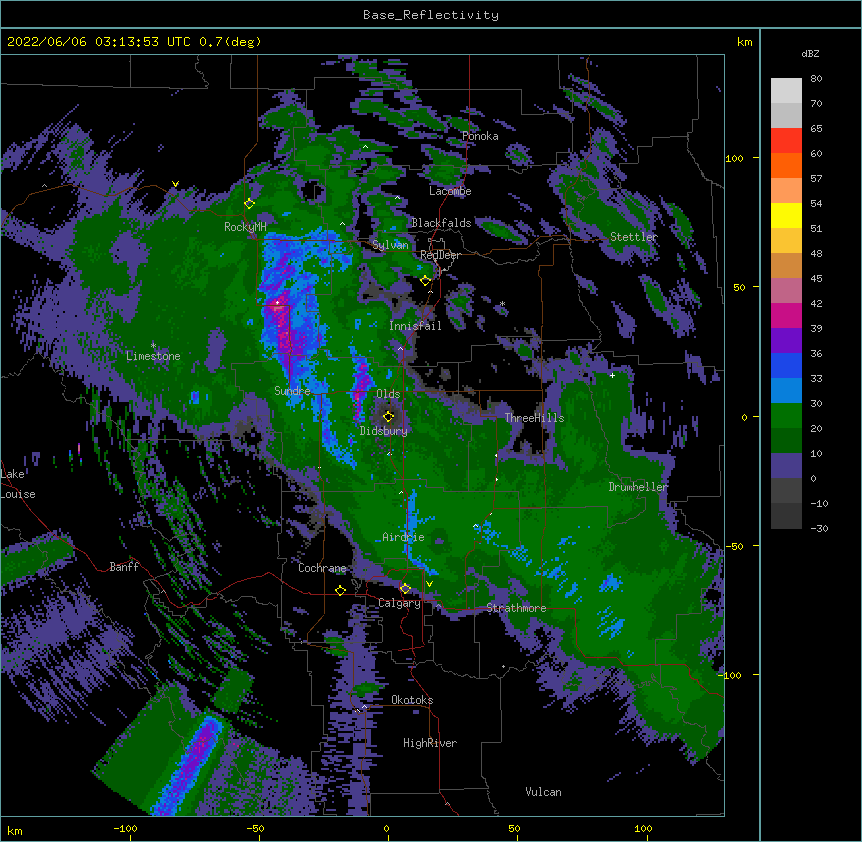This screenshot has width=862, height=842.
Task: Click the yellow diamond marker above Calgary label
Action: [x=405, y=589]
